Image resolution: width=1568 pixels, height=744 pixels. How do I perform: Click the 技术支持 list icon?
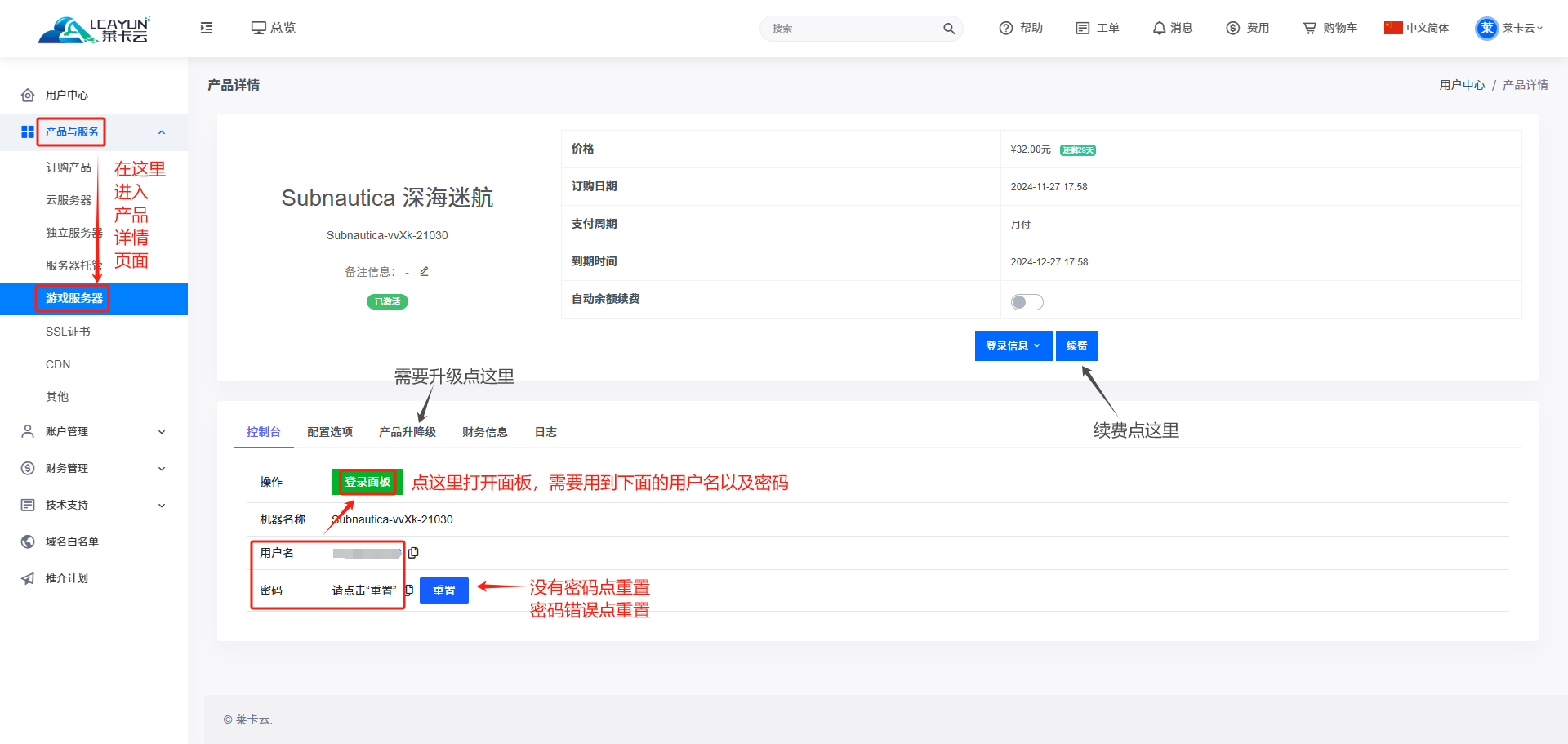tap(28, 505)
